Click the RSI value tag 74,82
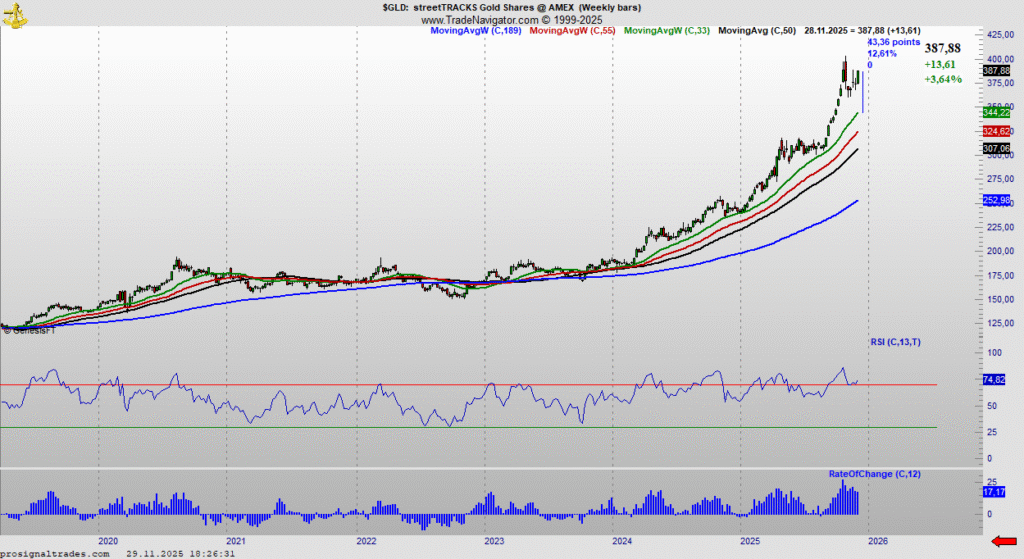Viewport: 1024px width, 559px height. 994,380
